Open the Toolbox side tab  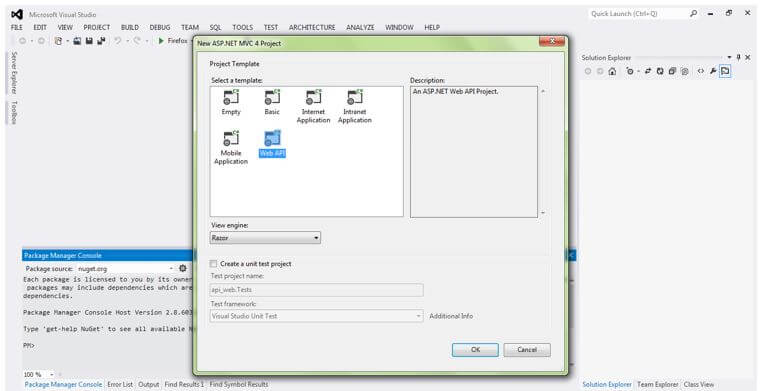click(14, 112)
